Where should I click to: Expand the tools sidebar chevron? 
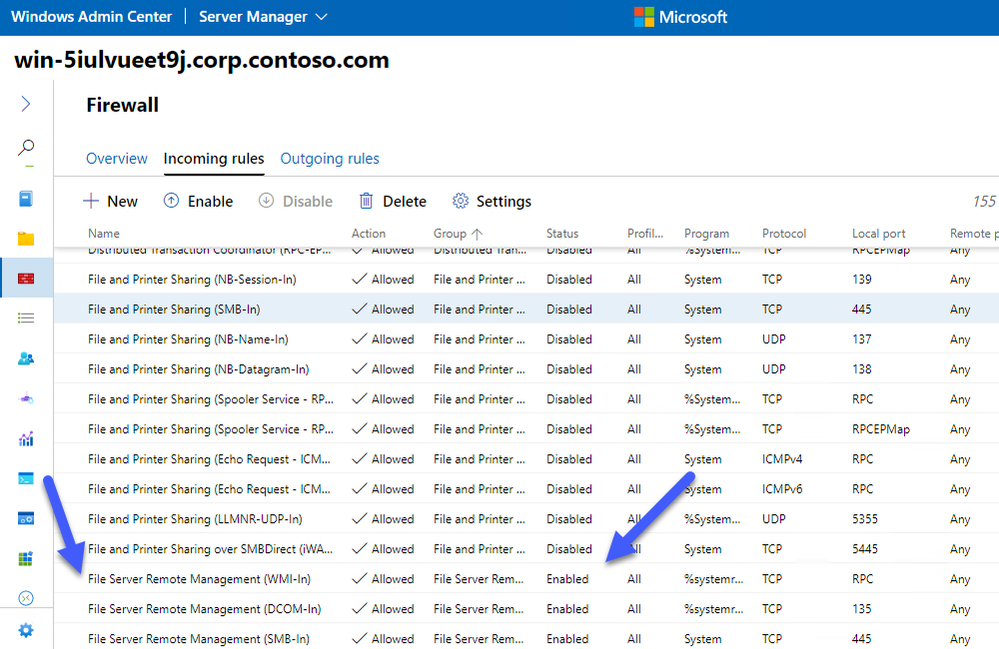pyautogui.click(x=25, y=103)
